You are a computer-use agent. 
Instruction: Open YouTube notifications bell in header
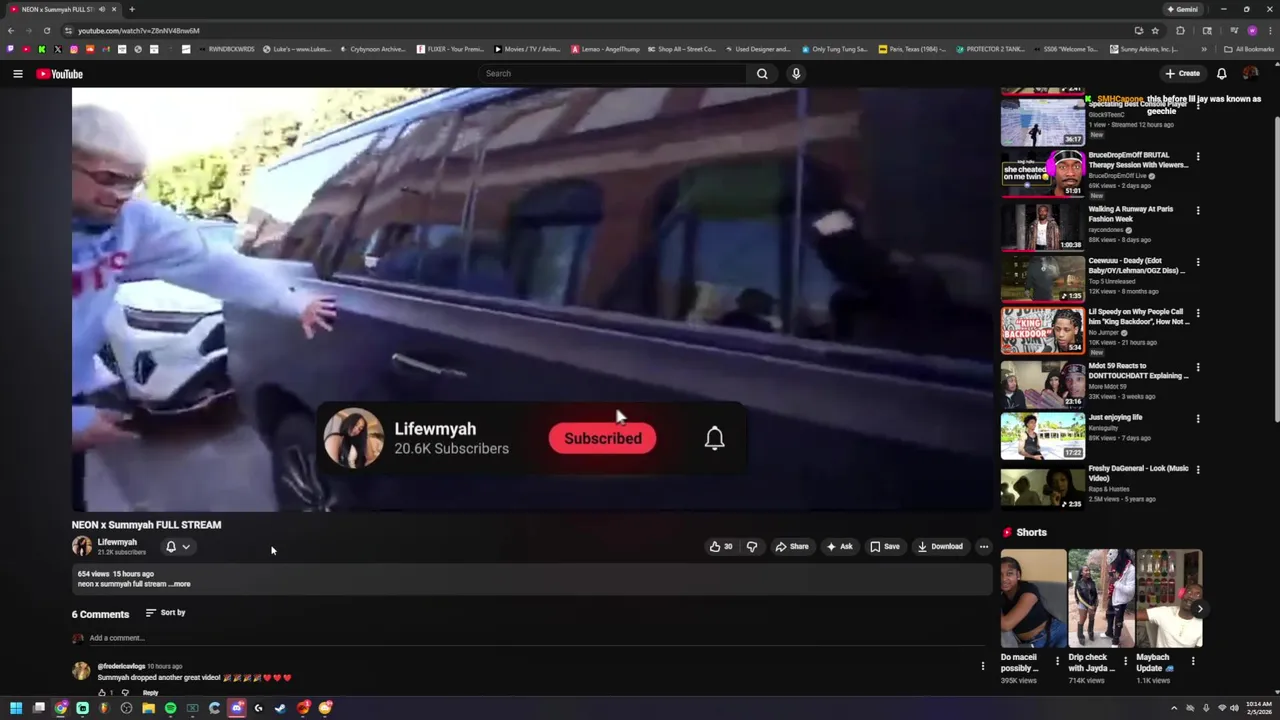1221,73
